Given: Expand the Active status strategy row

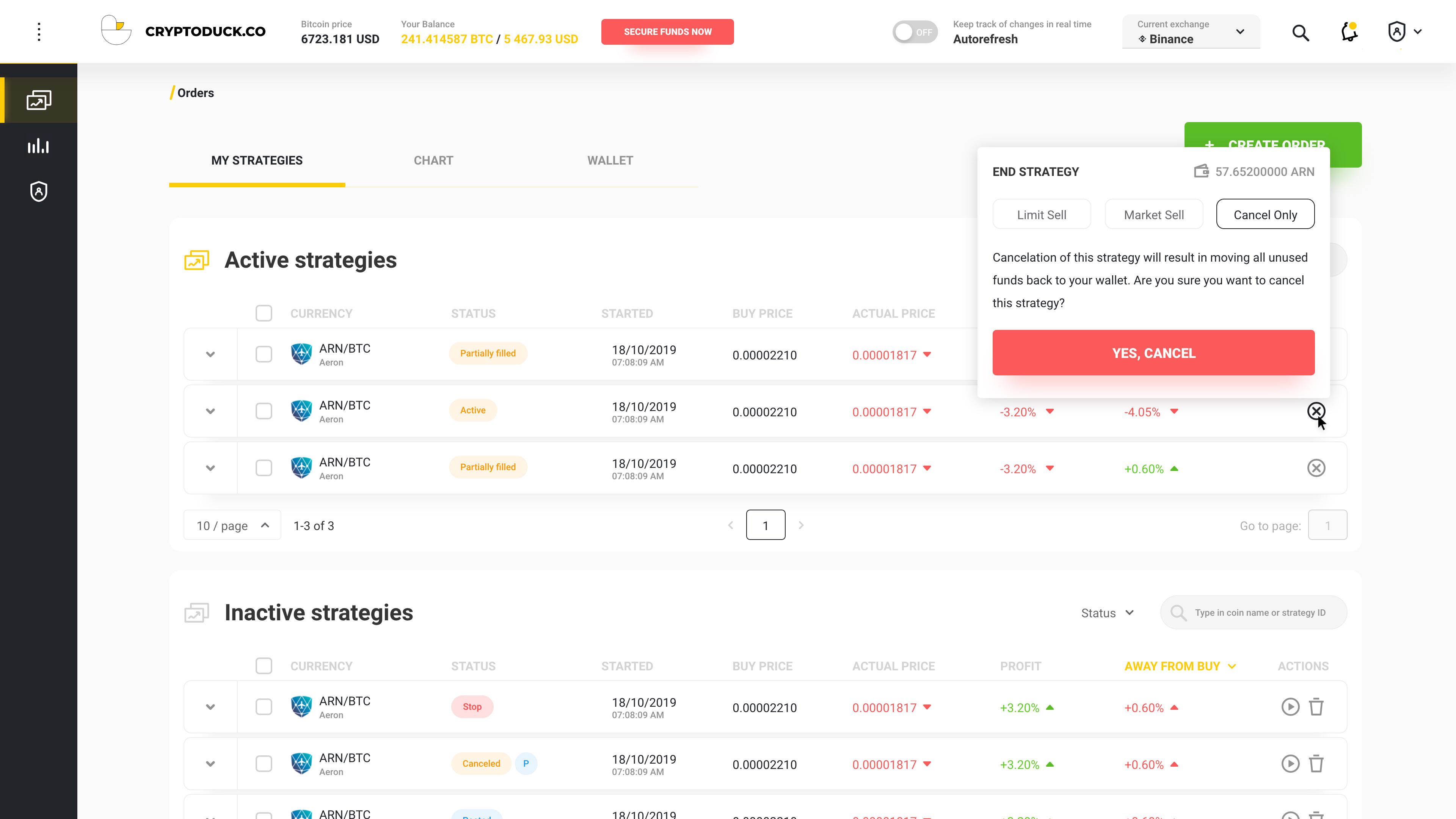Looking at the screenshot, I should pos(210,411).
